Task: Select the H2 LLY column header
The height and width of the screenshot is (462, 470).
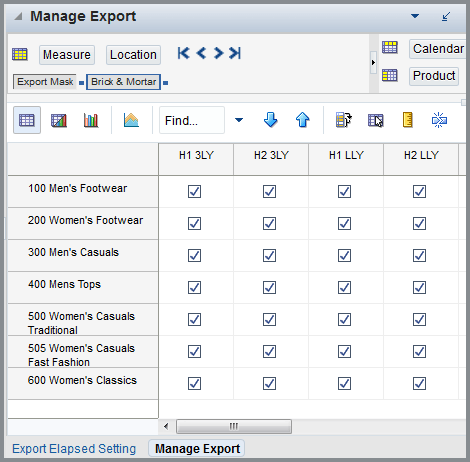Action: (x=421, y=159)
